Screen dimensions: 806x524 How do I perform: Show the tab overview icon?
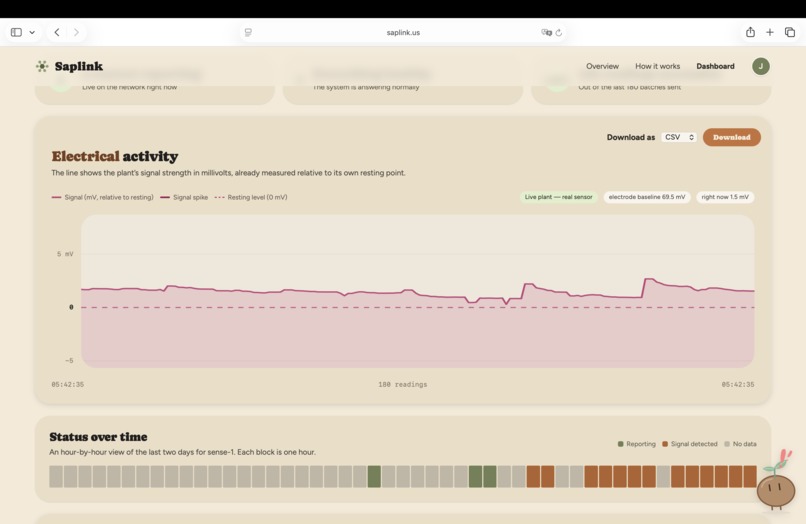tap(790, 32)
